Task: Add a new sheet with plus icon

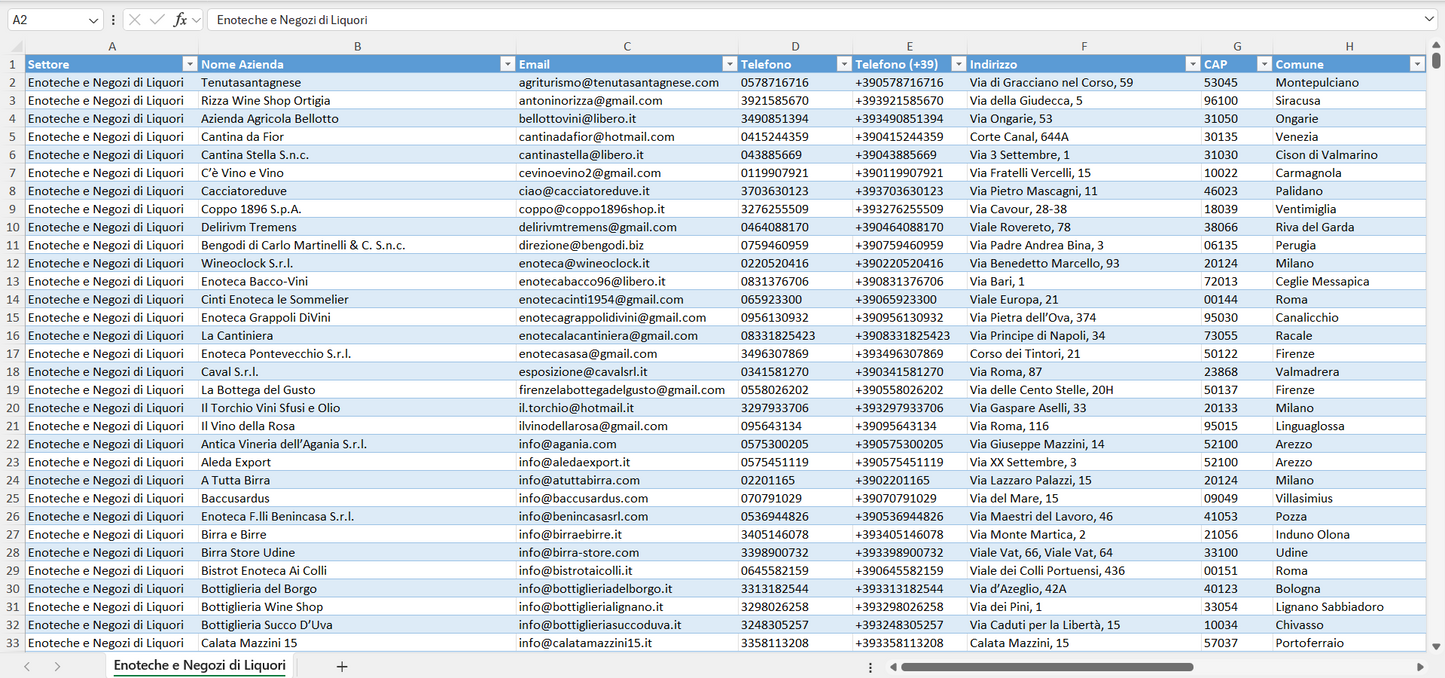Action: pyautogui.click(x=342, y=666)
